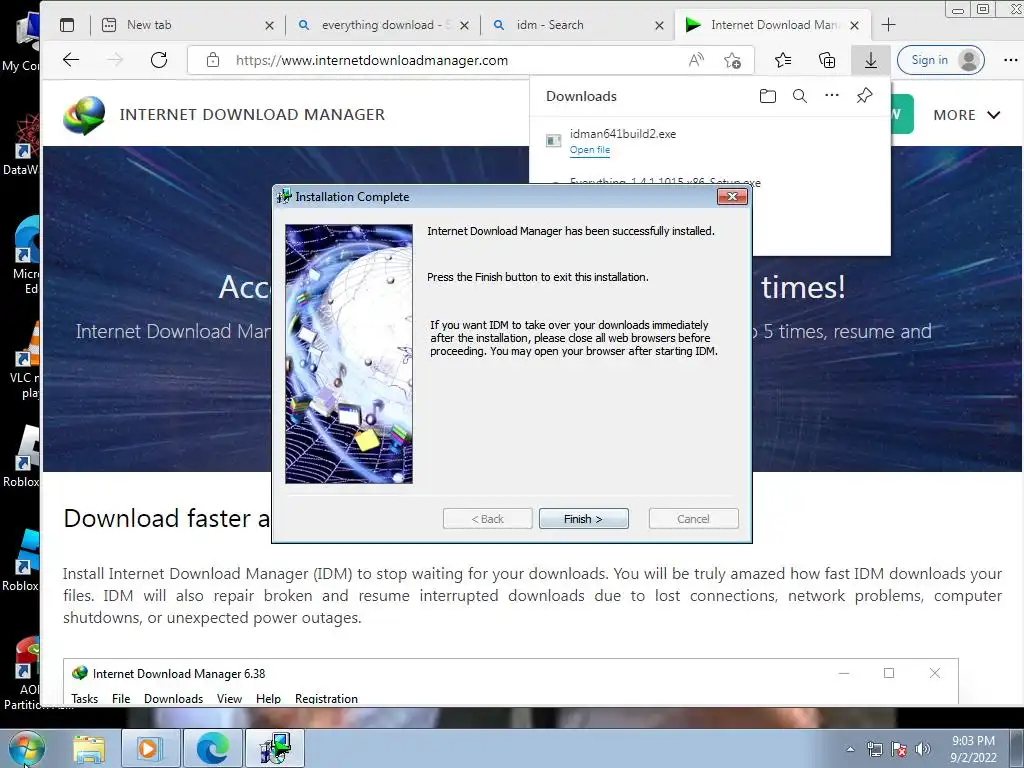Click the Downloads toolbar button in Edge
1024x768 pixels.
871,60
